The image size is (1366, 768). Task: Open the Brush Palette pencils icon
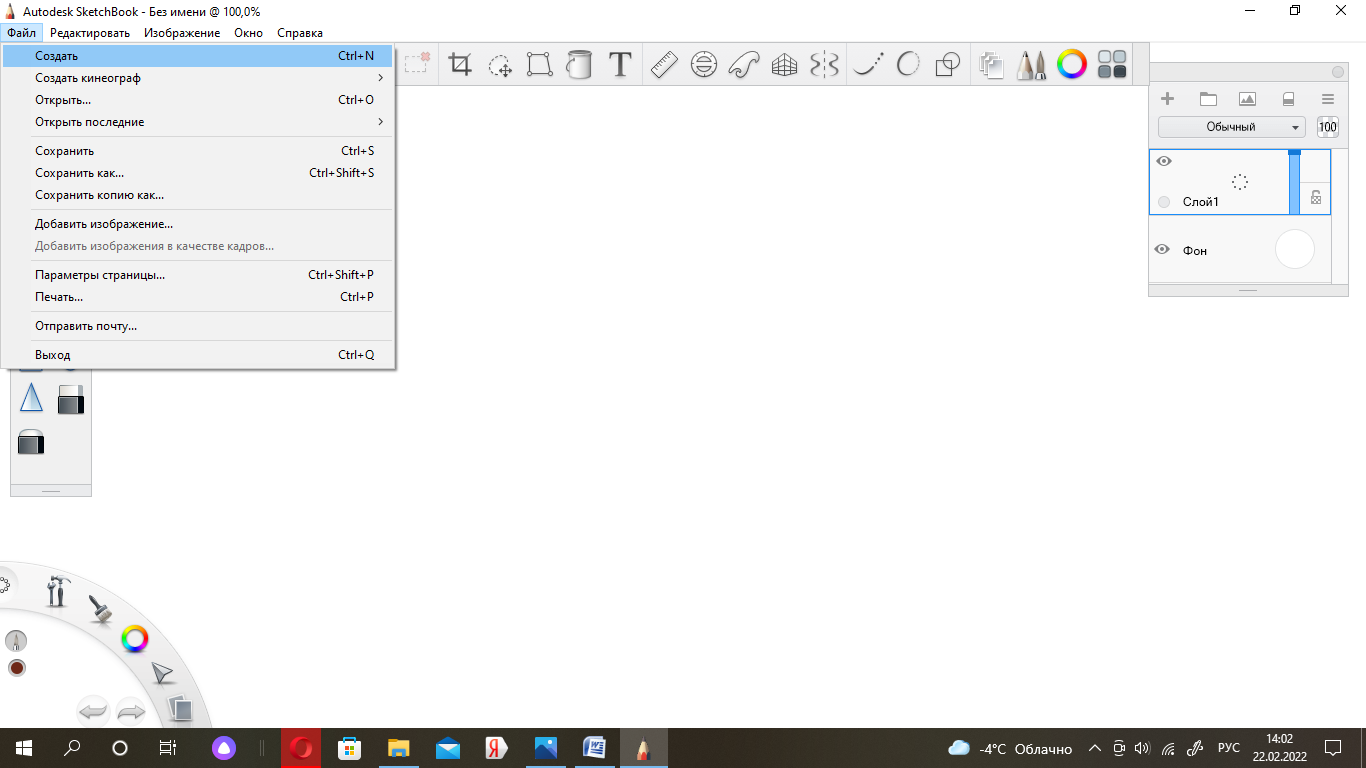pos(1031,65)
